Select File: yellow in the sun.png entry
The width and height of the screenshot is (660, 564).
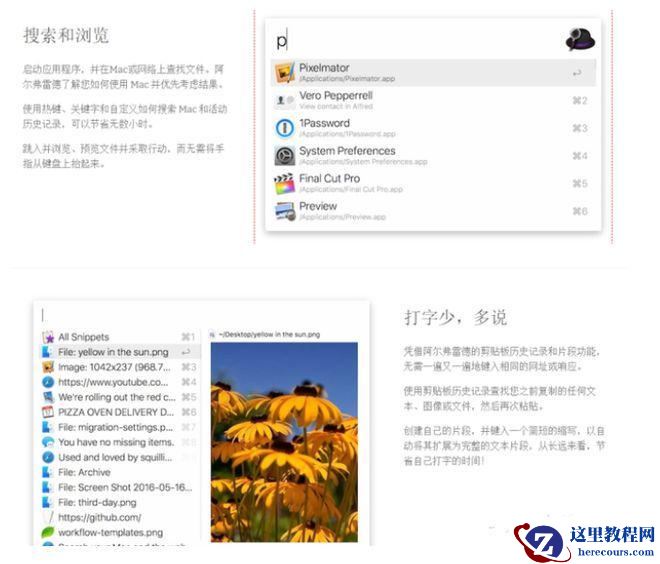(120, 352)
